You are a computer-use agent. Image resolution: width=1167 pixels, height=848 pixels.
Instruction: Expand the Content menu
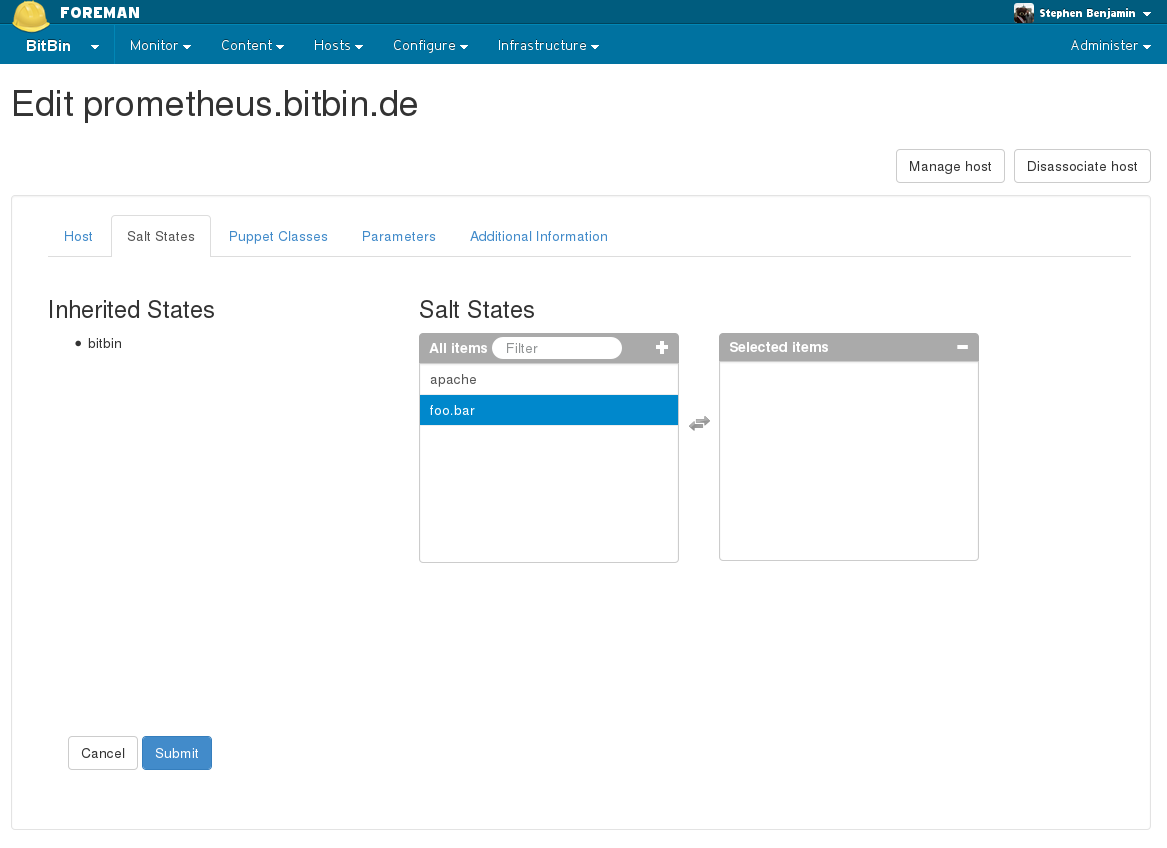[252, 45]
